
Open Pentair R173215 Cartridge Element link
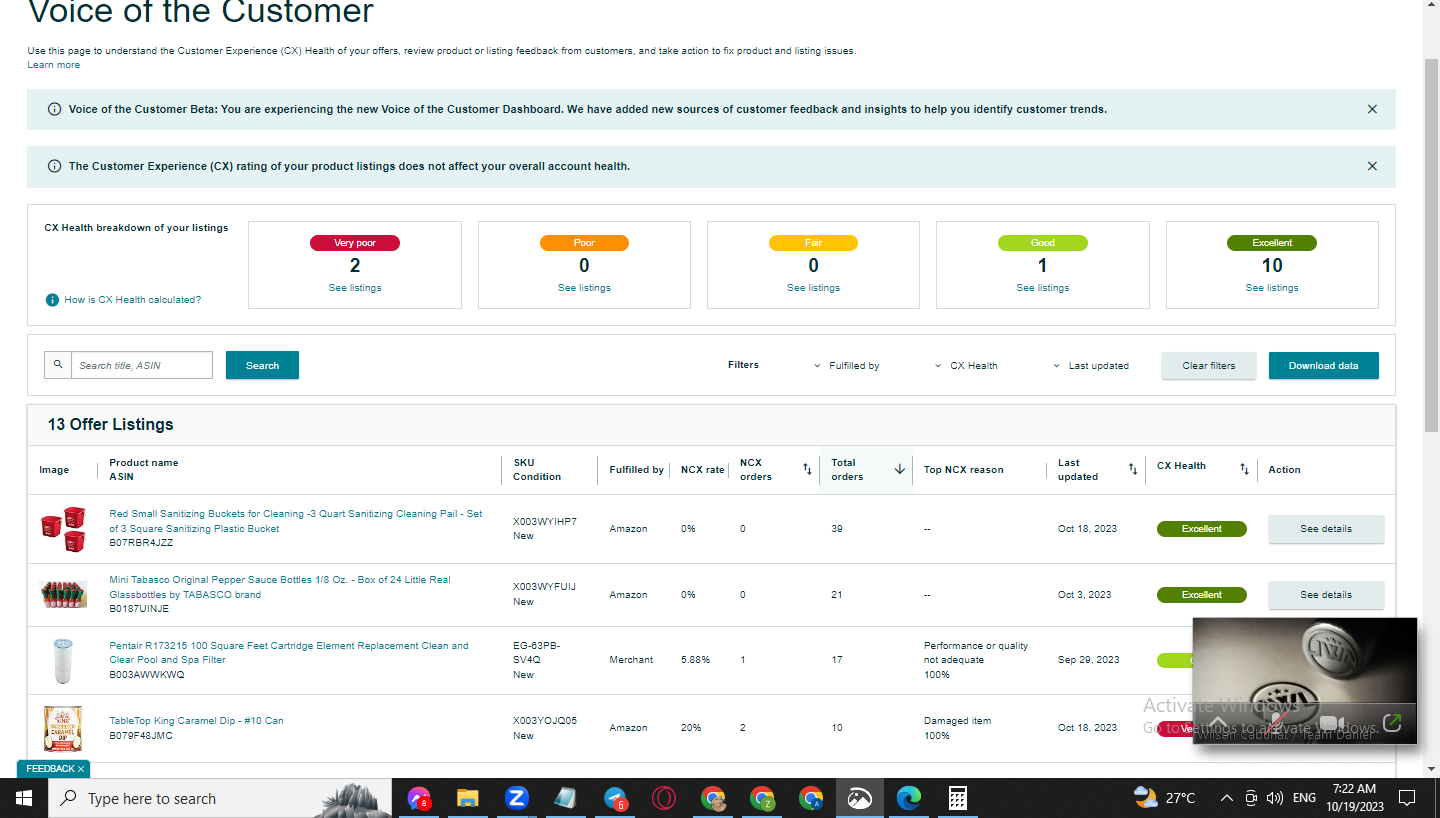point(289,653)
